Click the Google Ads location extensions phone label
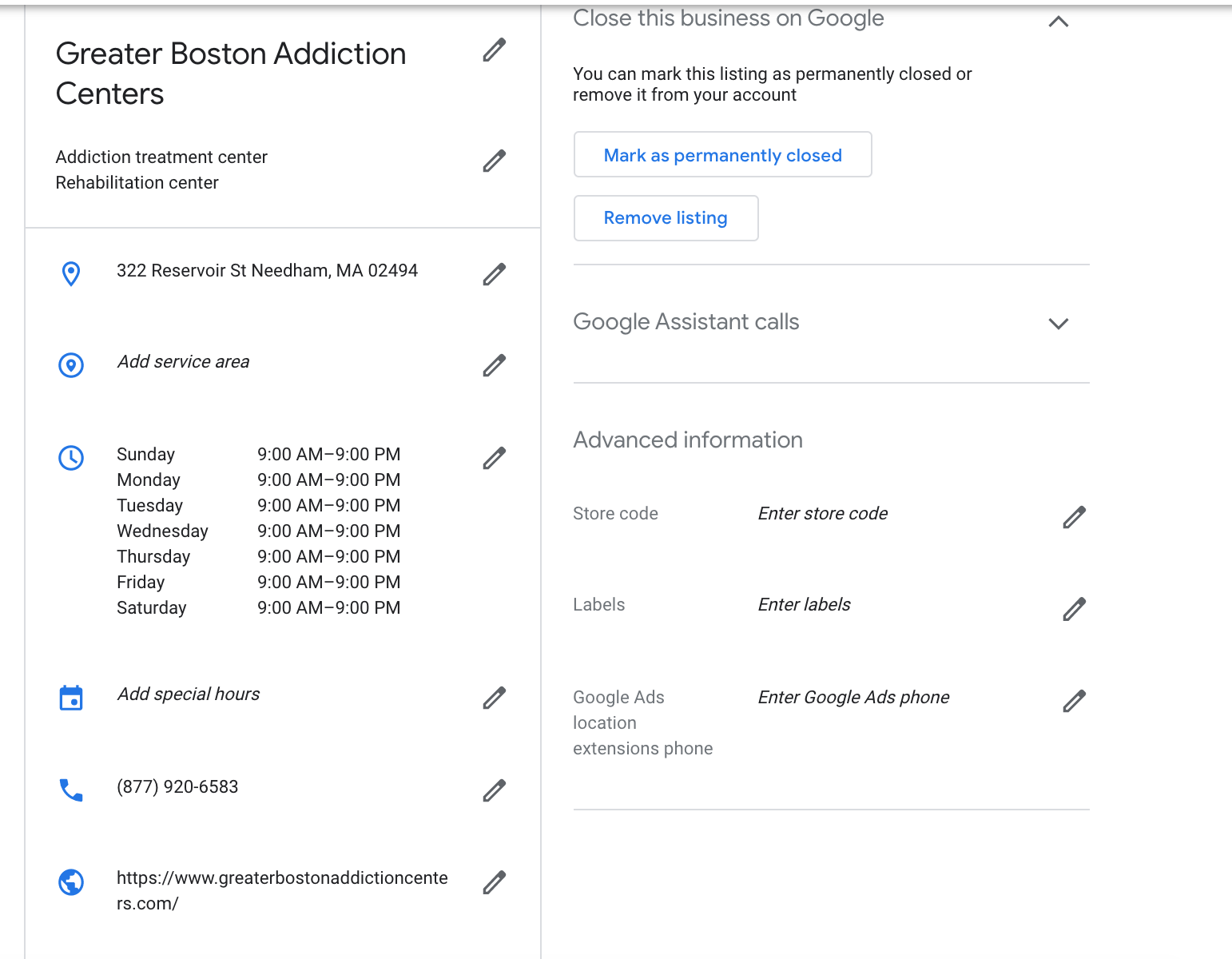This screenshot has height=959, width=1232. pyautogui.click(x=642, y=722)
